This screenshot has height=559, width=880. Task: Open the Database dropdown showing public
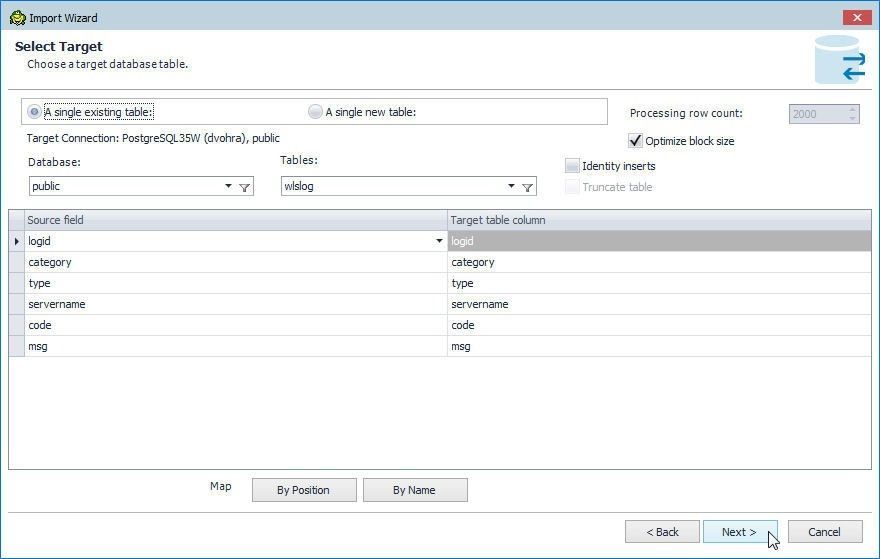coord(228,186)
